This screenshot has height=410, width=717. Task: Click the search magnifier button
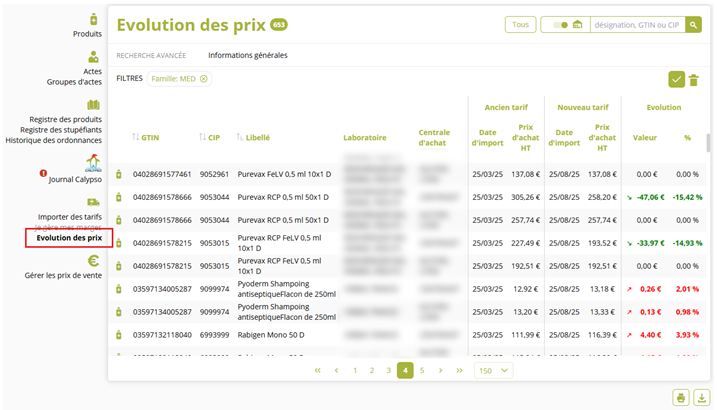pyautogui.click(x=693, y=25)
